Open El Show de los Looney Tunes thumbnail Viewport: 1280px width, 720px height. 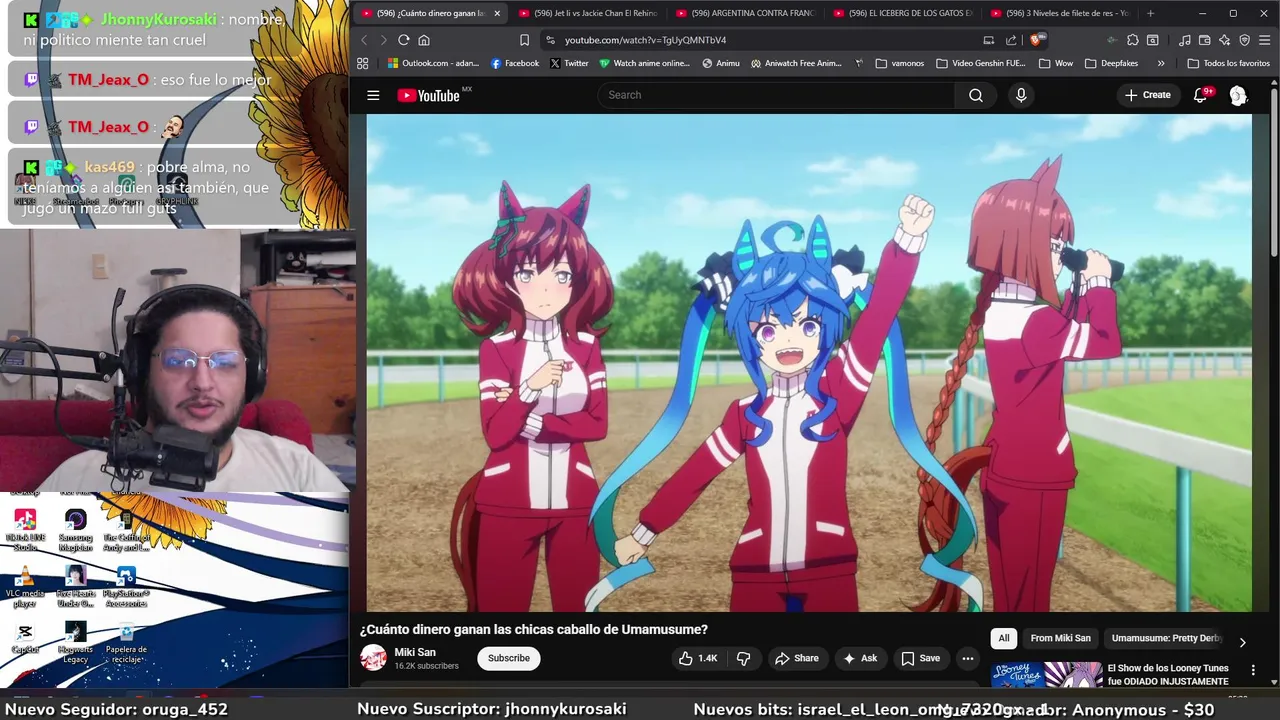1046,675
